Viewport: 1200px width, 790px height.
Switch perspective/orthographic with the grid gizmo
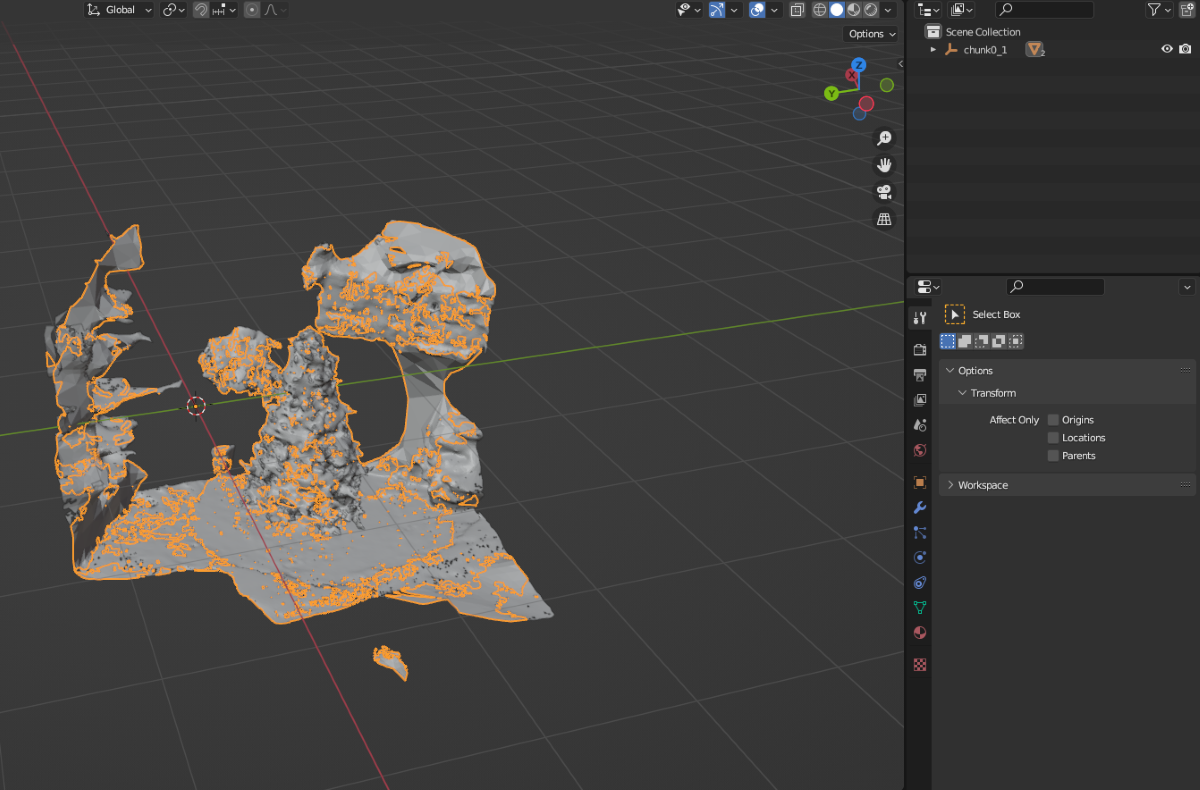[x=884, y=219]
